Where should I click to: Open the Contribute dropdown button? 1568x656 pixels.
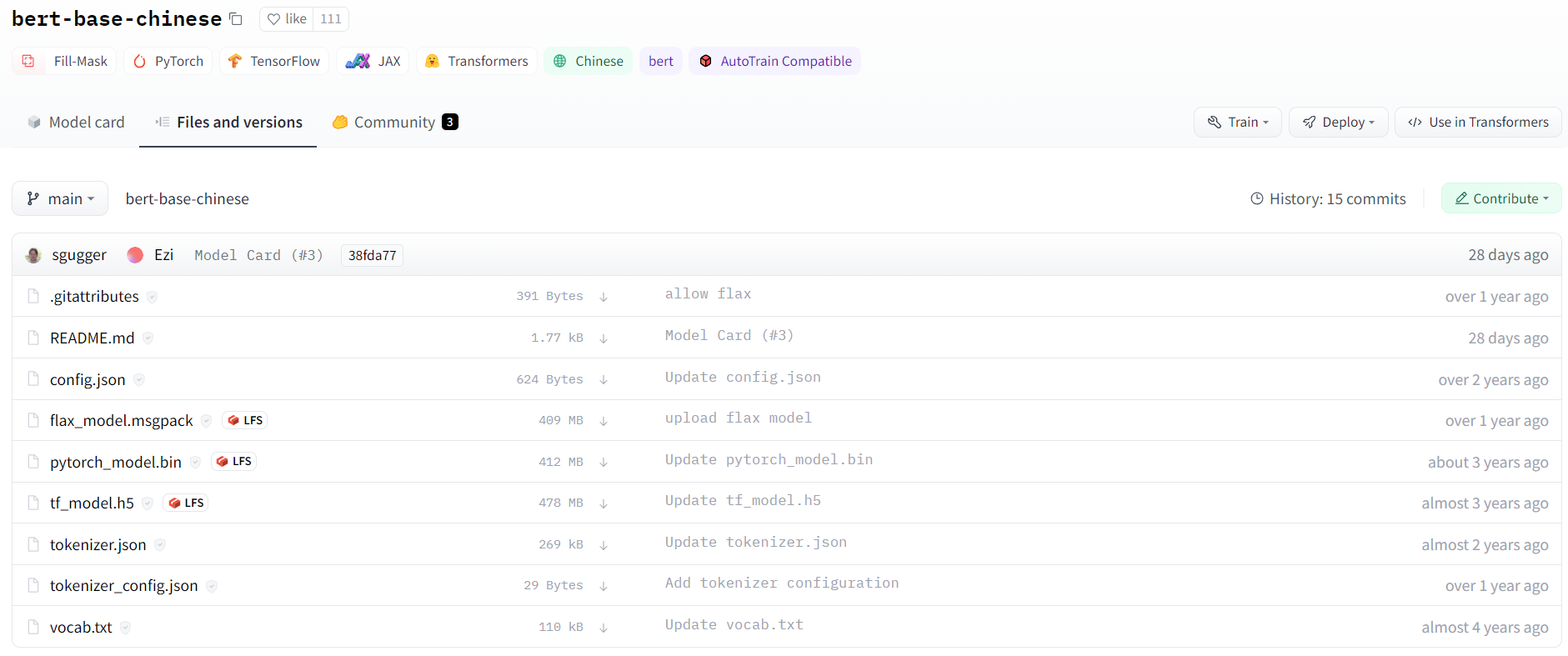(1501, 198)
